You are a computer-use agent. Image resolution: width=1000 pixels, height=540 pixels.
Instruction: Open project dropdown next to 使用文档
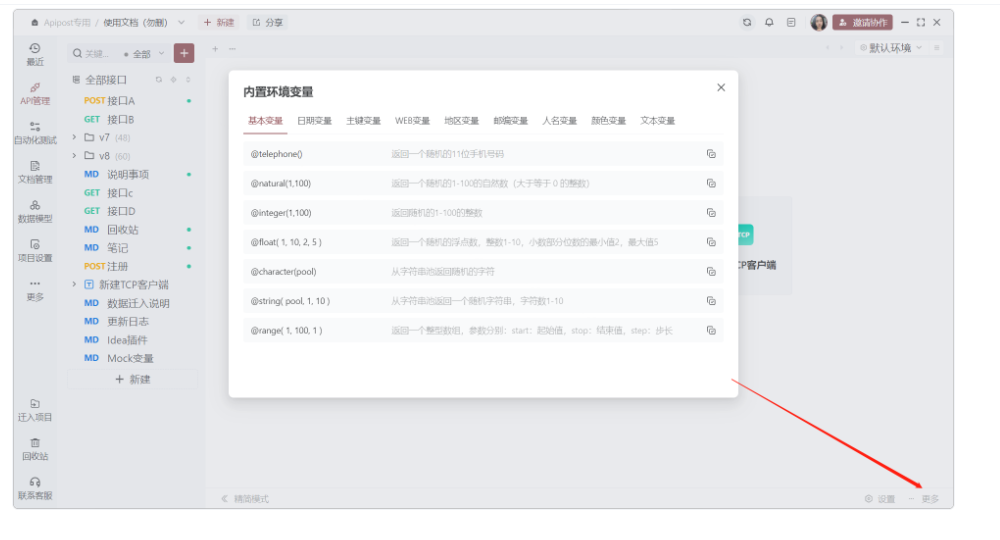(x=181, y=22)
